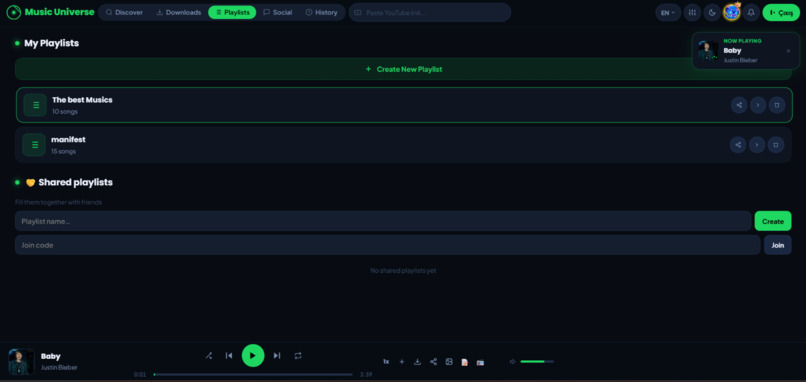
Task: Skip to previous track
Action: 229,356
